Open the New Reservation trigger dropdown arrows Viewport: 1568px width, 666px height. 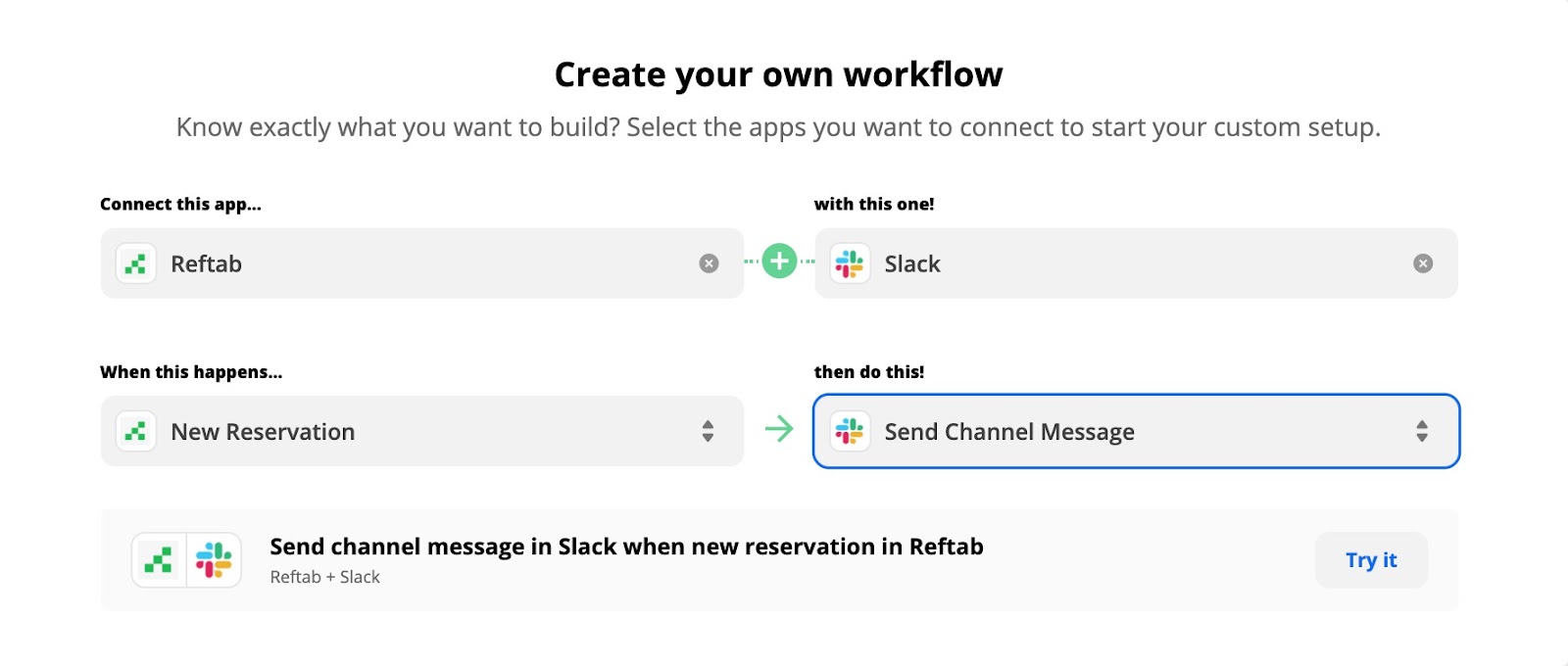coord(708,431)
